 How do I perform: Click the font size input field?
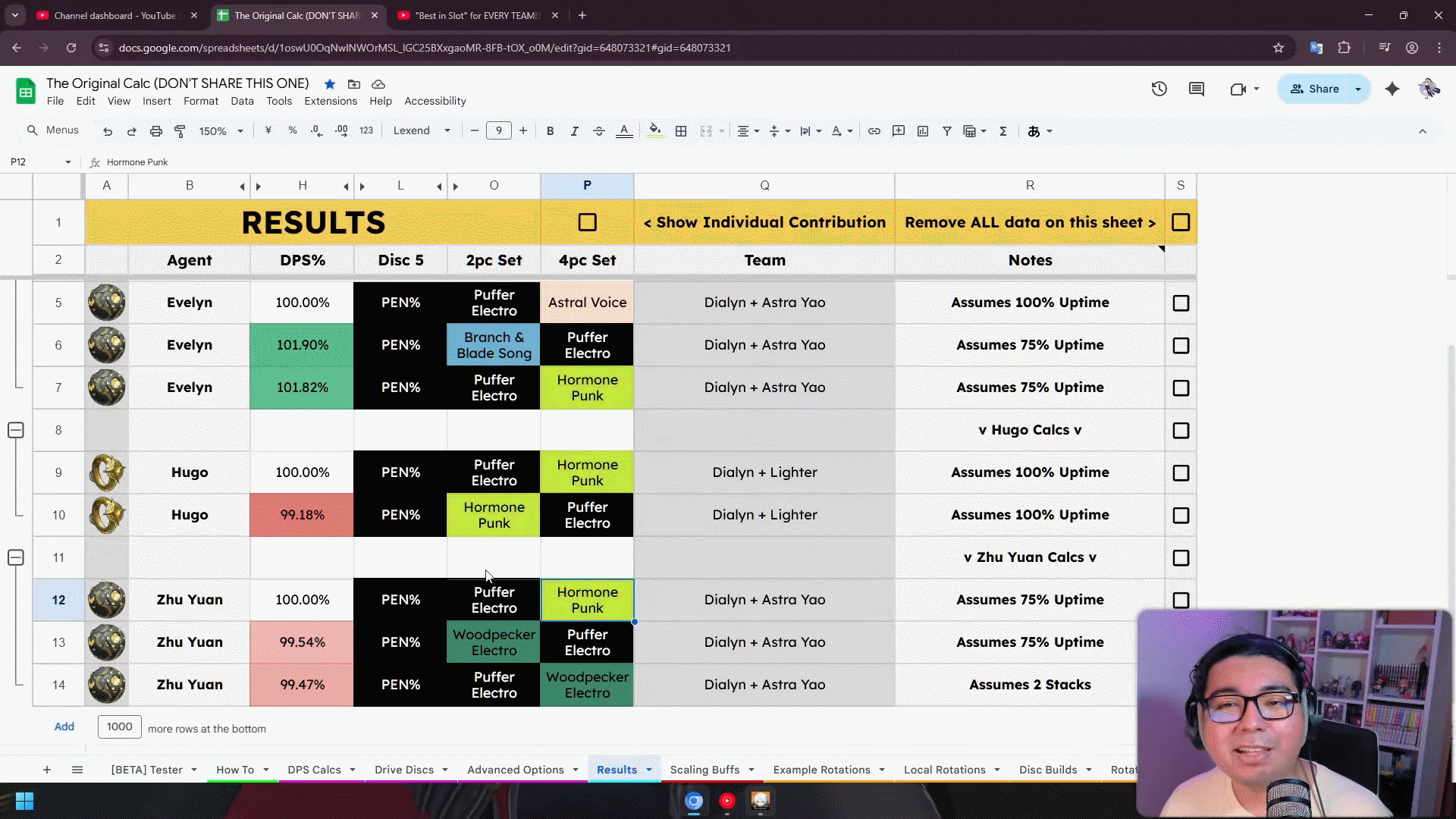[x=498, y=131]
